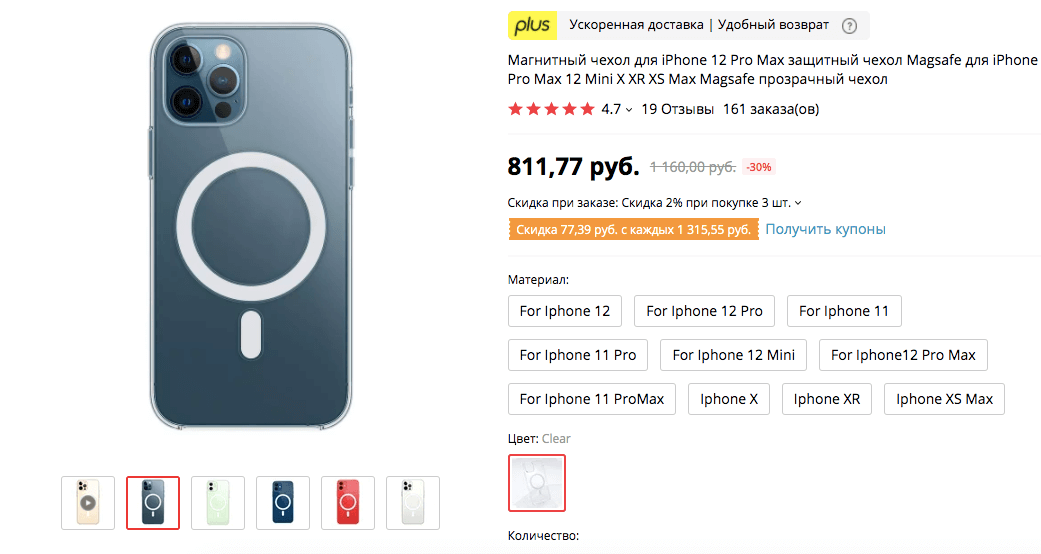Show the white phone case thumbnail
1041x554 pixels.
(412, 502)
